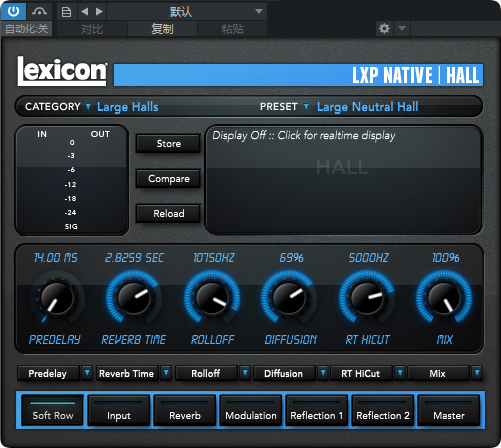This screenshot has height=448, width=501.
Task: Open the CATEGORY dropdown arrow
Action: pos(88,107)
